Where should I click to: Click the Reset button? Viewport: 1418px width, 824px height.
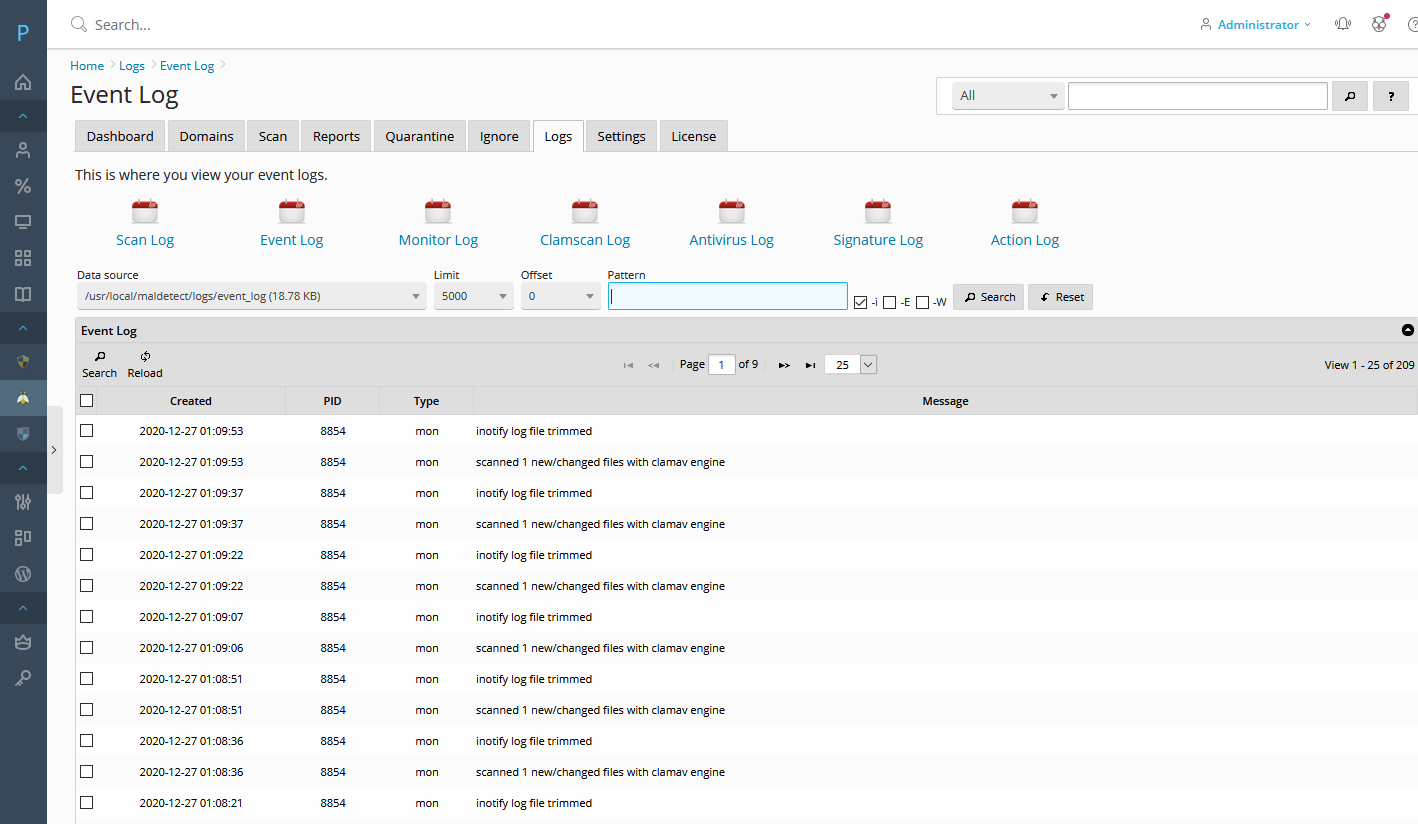click(1061, 297)
